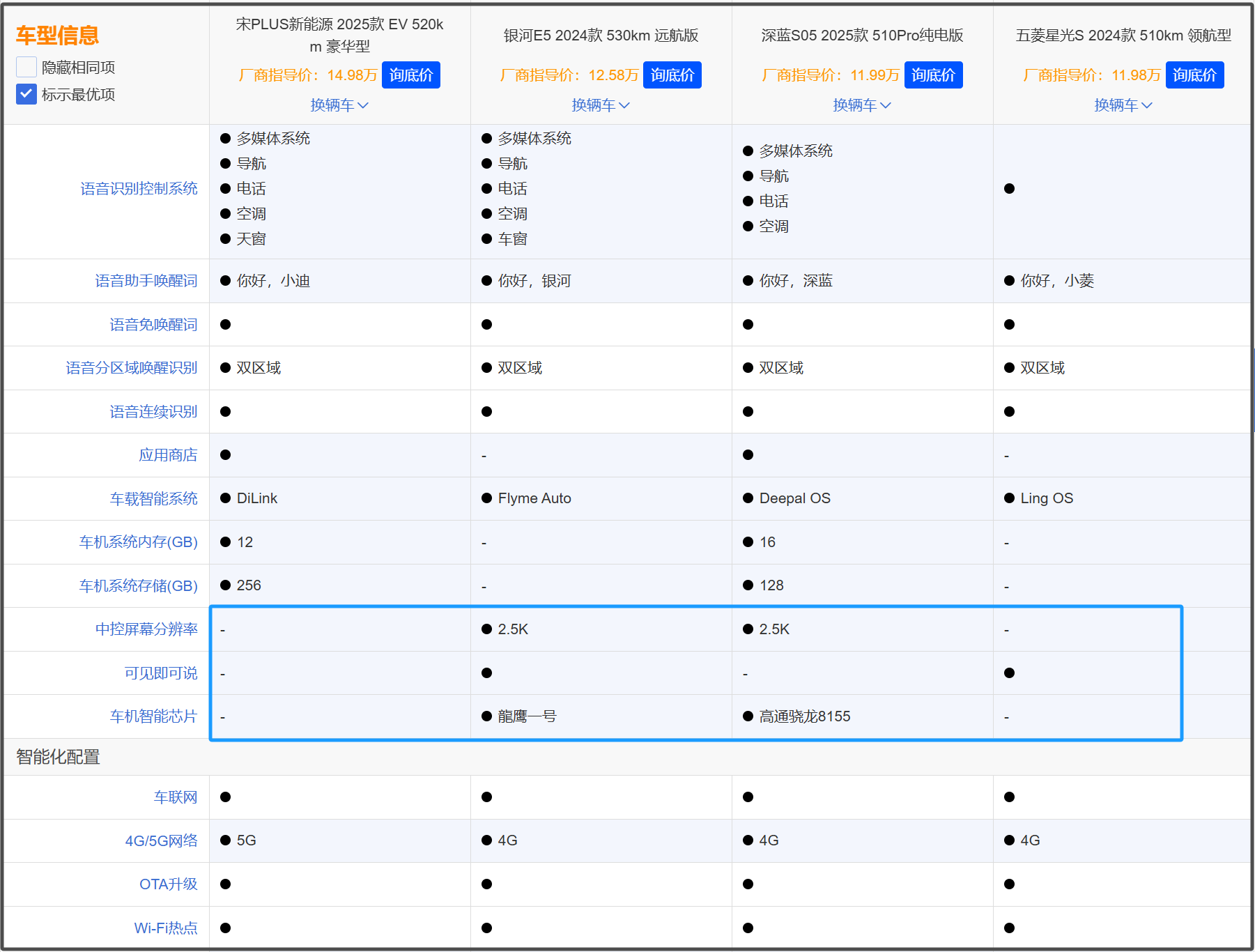1255x952 pixels.
Task: Open 换辆车 dropdown under 深蓝S05
Action: [862, 105]
